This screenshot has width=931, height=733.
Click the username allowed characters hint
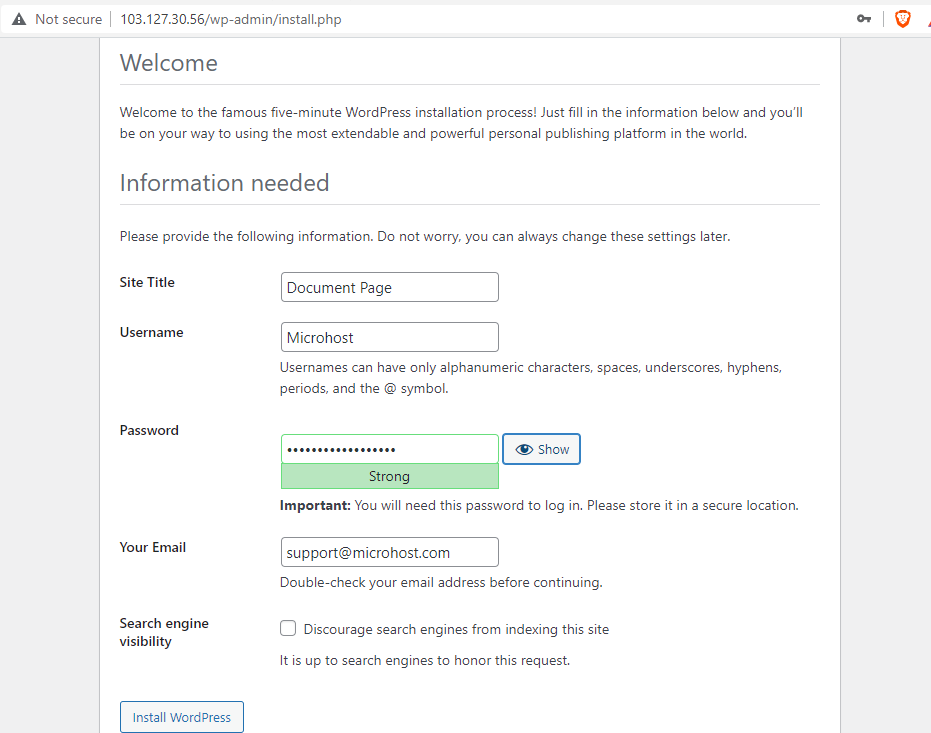[x=531, y=377]
